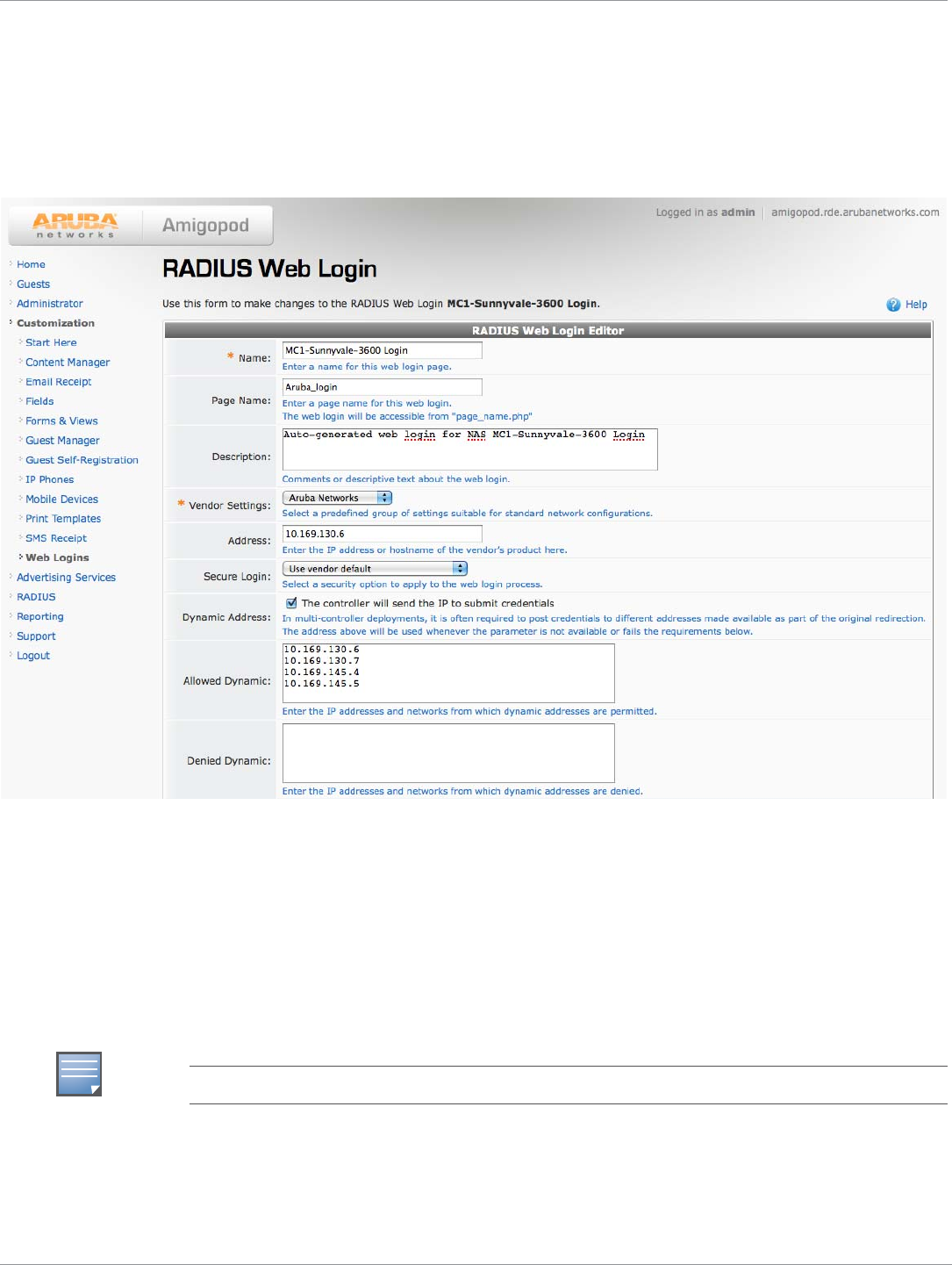Screen dimensions: 952x1265
Task: Click the Denied Dynamic text area
Action: 448,753
